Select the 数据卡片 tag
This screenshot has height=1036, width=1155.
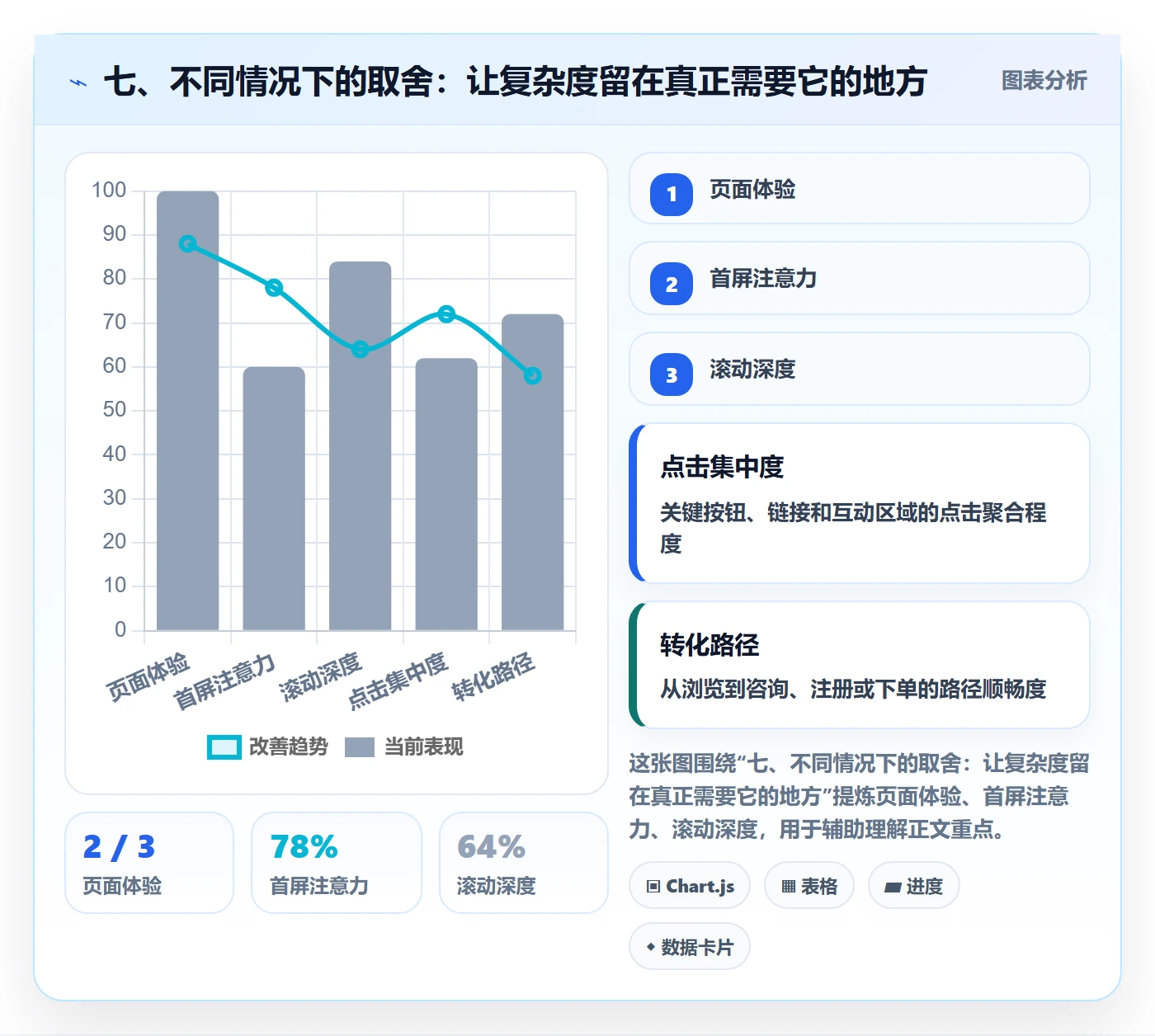point(690,947)
